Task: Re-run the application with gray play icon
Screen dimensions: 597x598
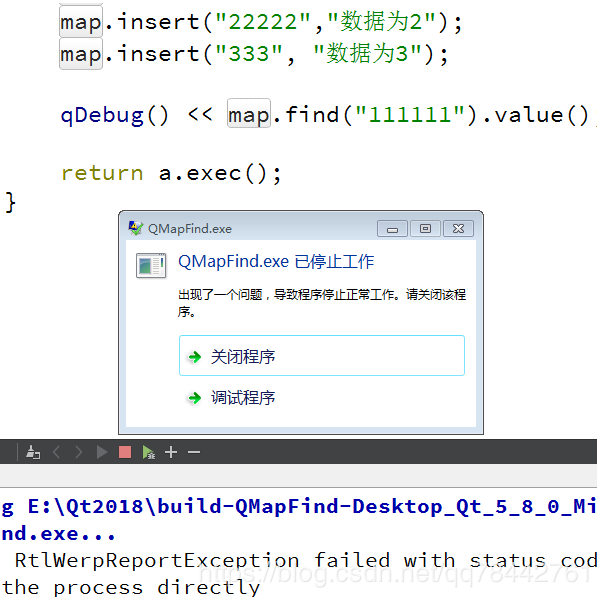Action: coord(101,452)
